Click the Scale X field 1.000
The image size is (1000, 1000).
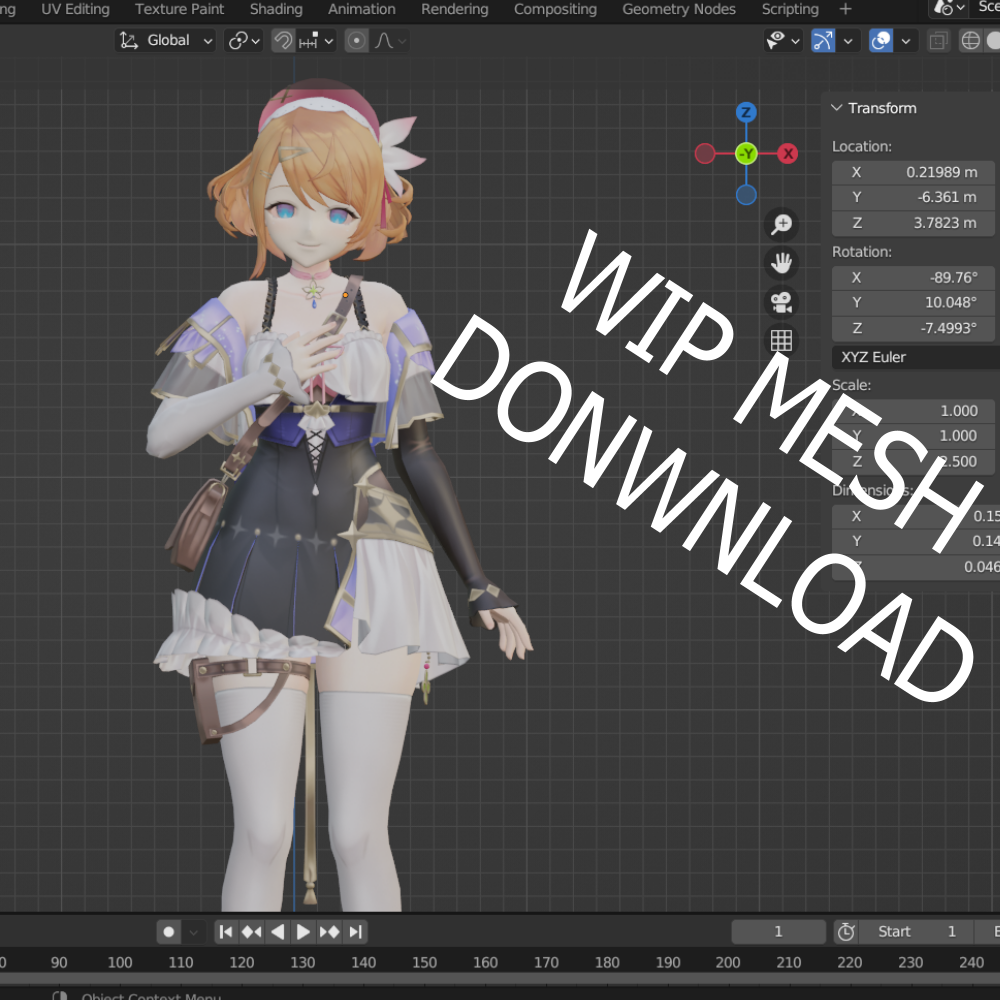[x=913, y=411]
